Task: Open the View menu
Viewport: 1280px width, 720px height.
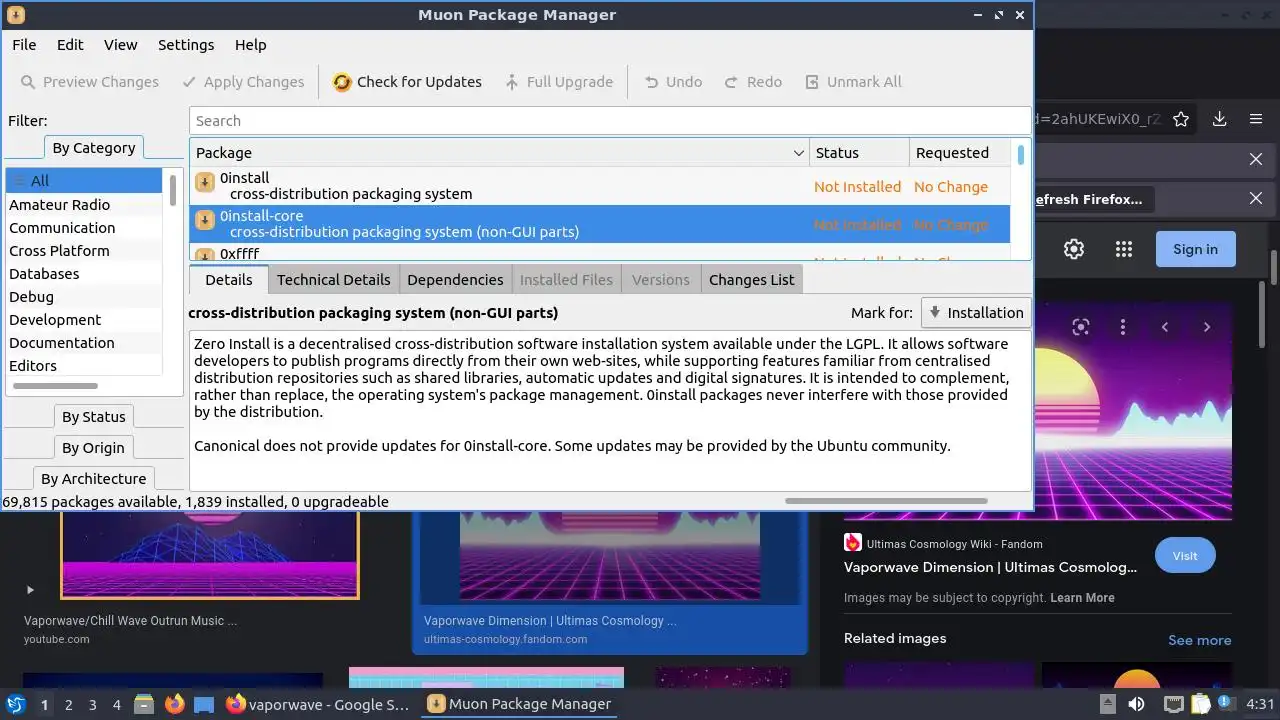Action: point(120,45)
